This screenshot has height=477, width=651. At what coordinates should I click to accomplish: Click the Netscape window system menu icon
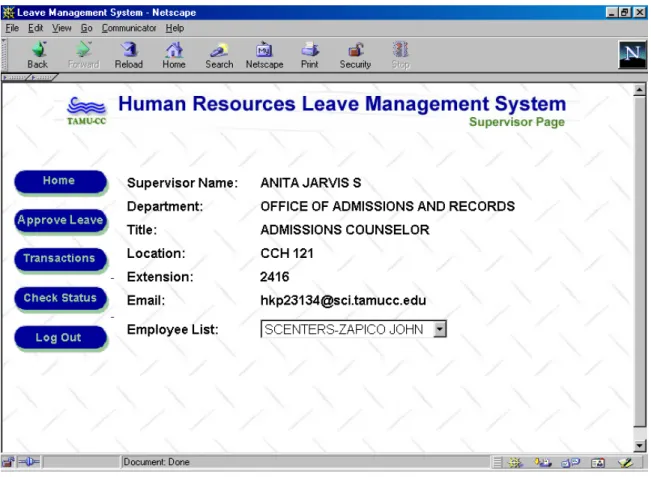coord(8,12)
